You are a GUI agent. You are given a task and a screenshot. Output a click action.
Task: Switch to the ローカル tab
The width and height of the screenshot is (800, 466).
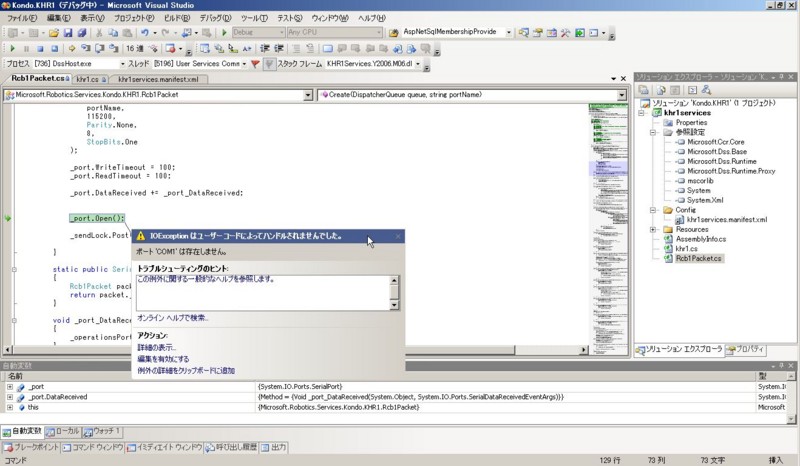click(x=63, y=431)
